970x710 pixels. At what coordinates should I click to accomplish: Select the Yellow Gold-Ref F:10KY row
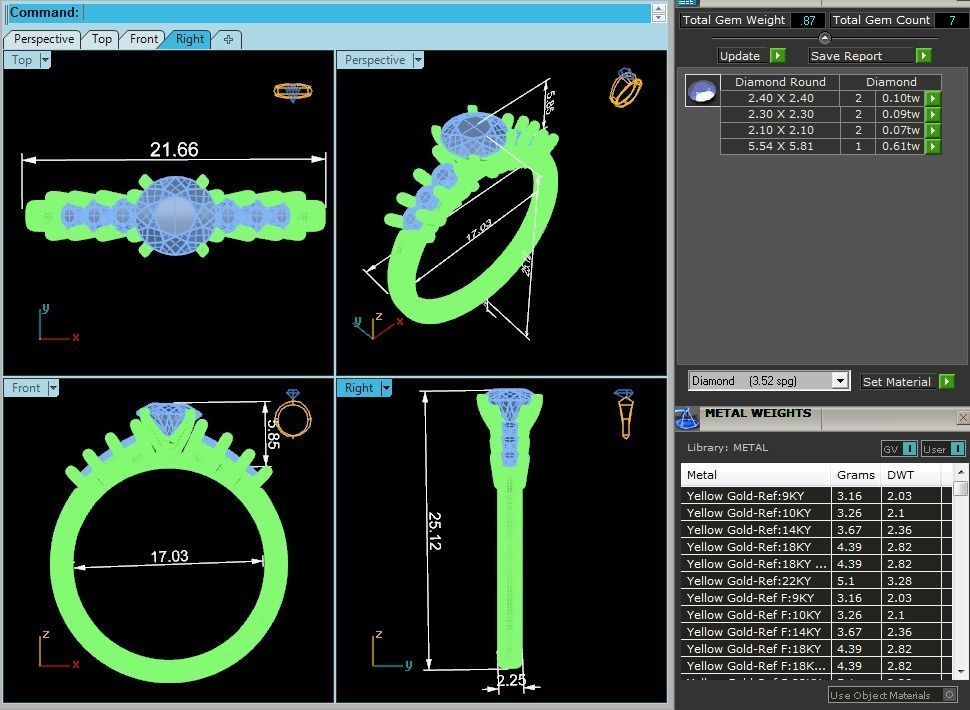tap(817, 615)
